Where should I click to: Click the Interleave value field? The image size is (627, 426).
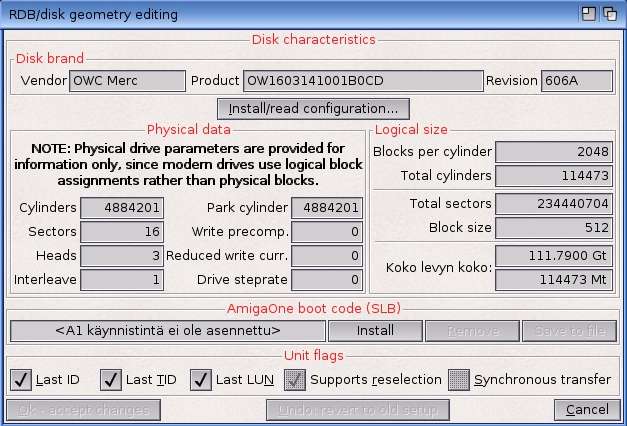click(x=122, y=280)
